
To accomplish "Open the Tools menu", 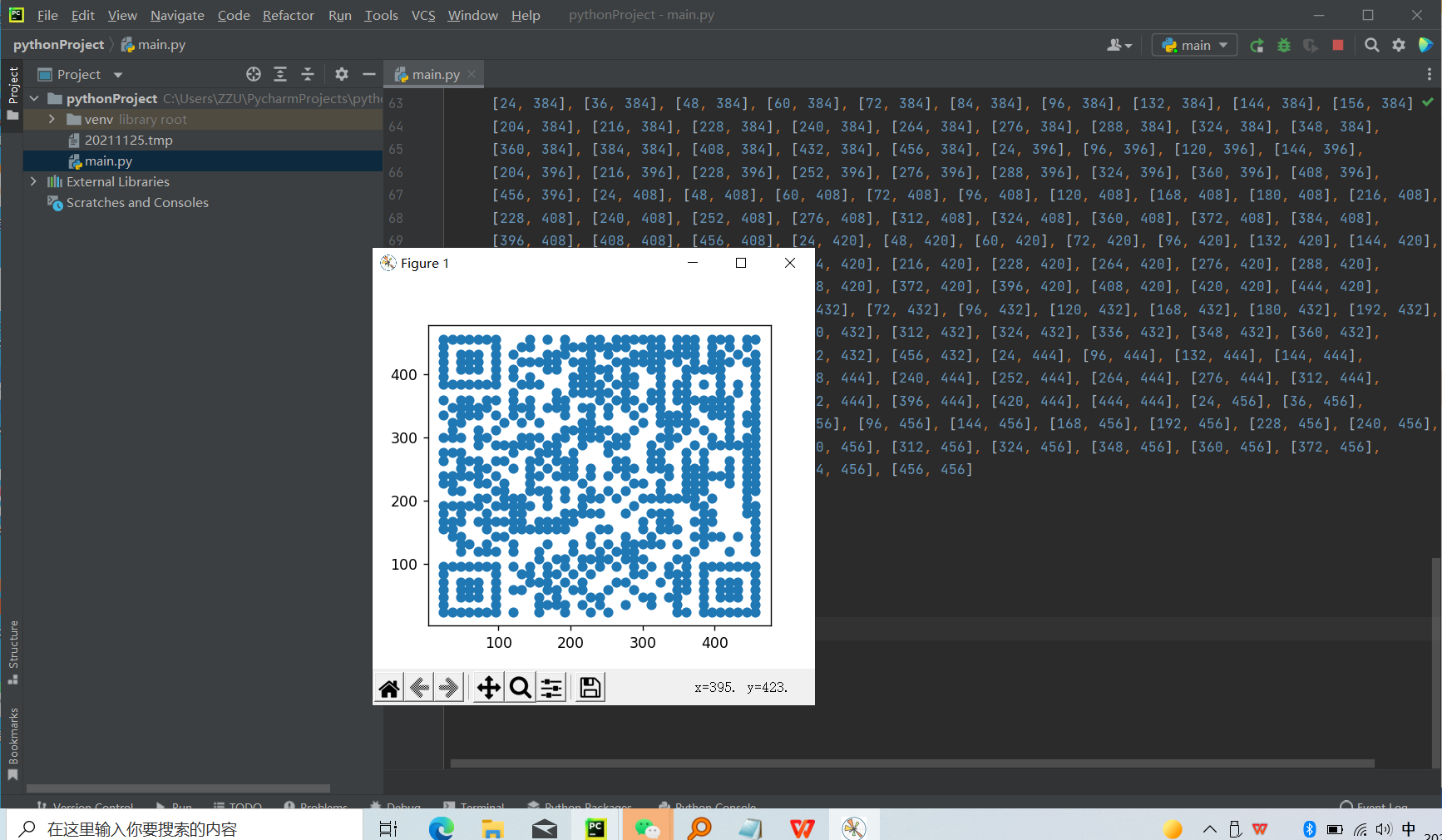I will pos(381,15).
